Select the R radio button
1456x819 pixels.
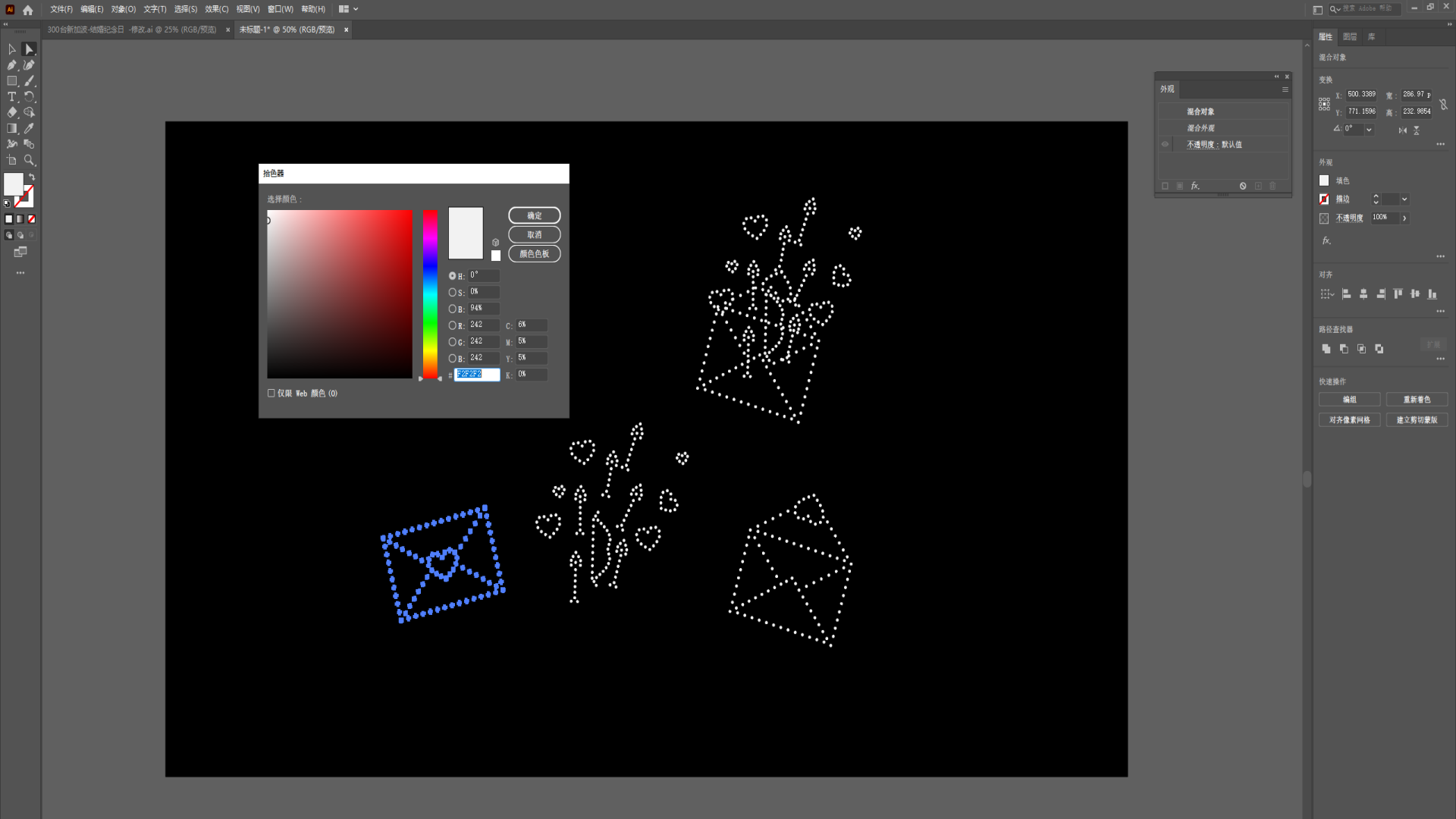pos(453,325)
